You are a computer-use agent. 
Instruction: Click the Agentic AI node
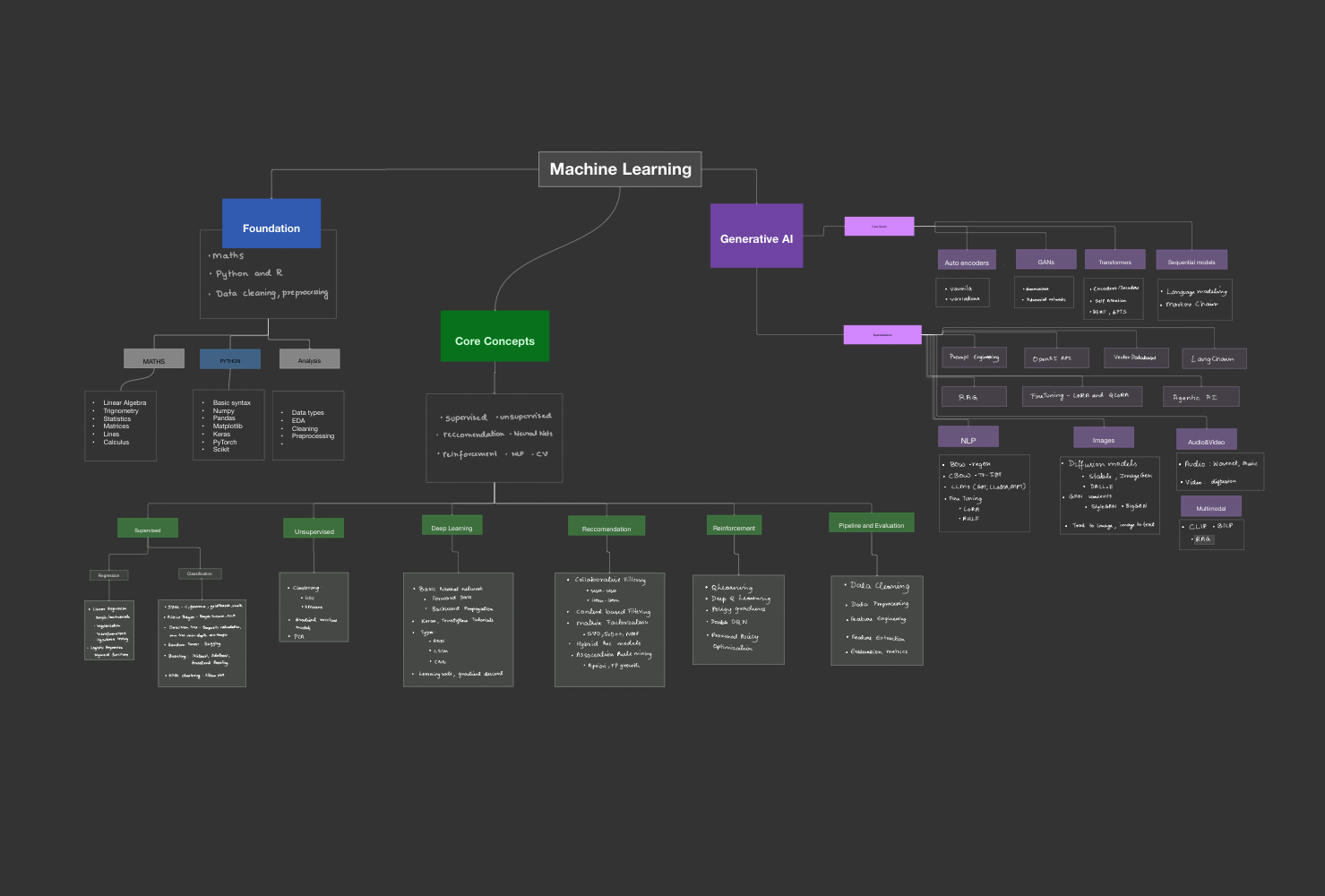[x=1200, y=396]
